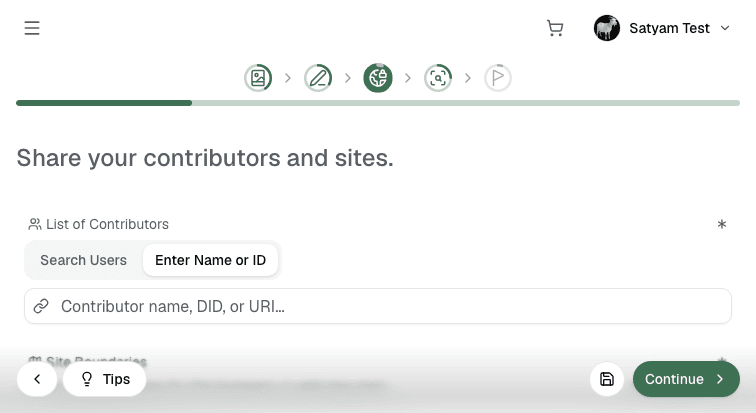
Task: Click the link icon in contributor field
Action: click(x=41, y=306)
